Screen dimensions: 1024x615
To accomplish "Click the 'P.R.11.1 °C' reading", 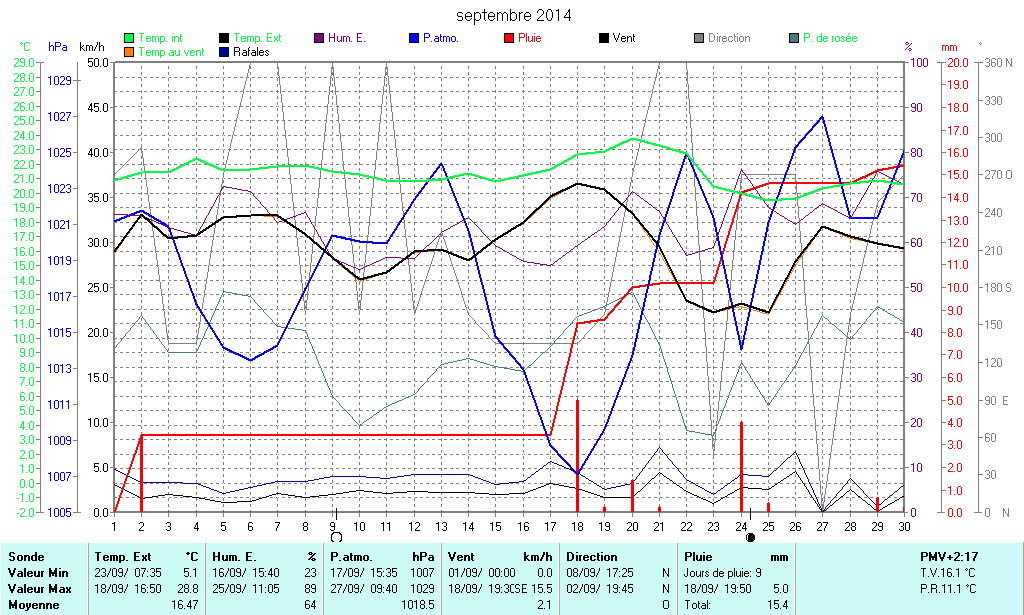I will (947, 589).
